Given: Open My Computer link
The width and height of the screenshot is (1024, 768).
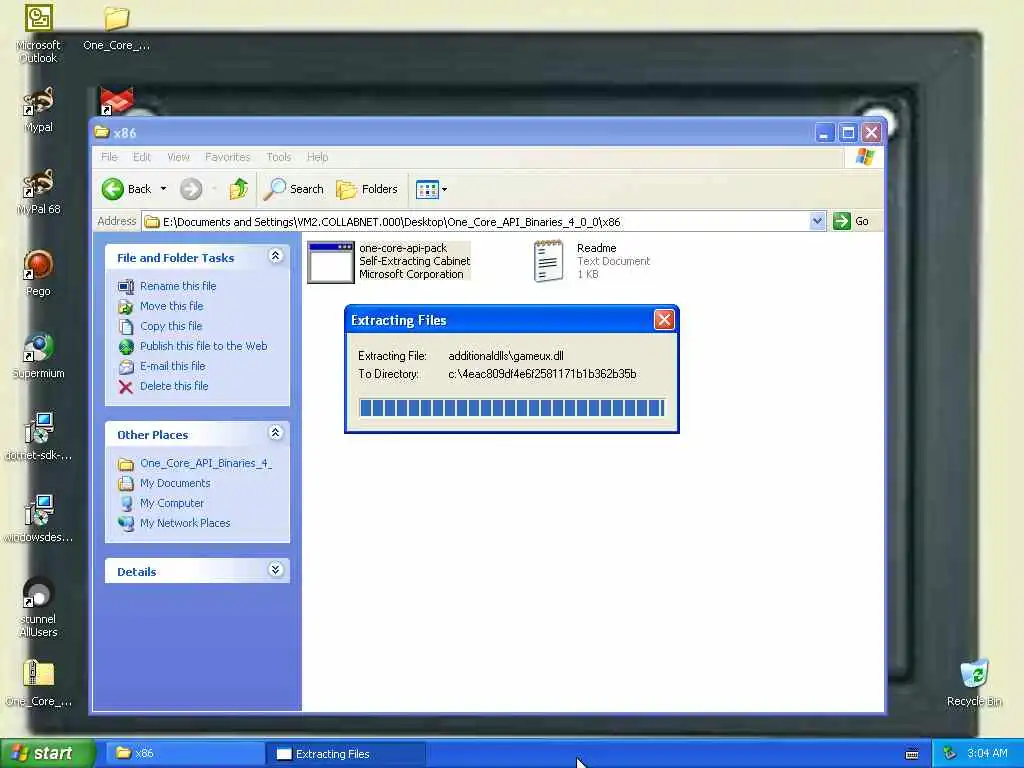Looking at the screenshot, I should (172, 503).
